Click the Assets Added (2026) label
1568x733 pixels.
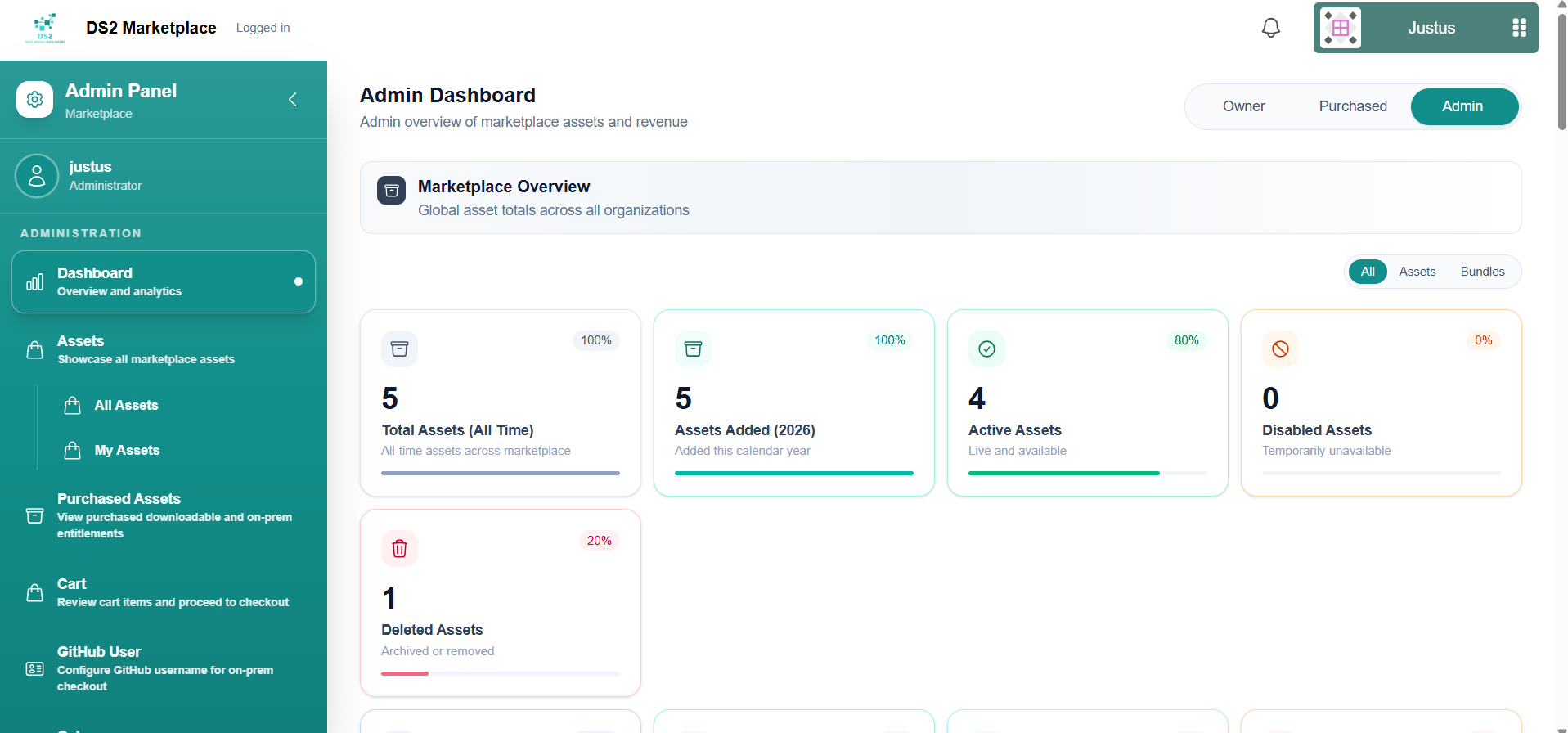pyautogui.click(x=744, y=430)
